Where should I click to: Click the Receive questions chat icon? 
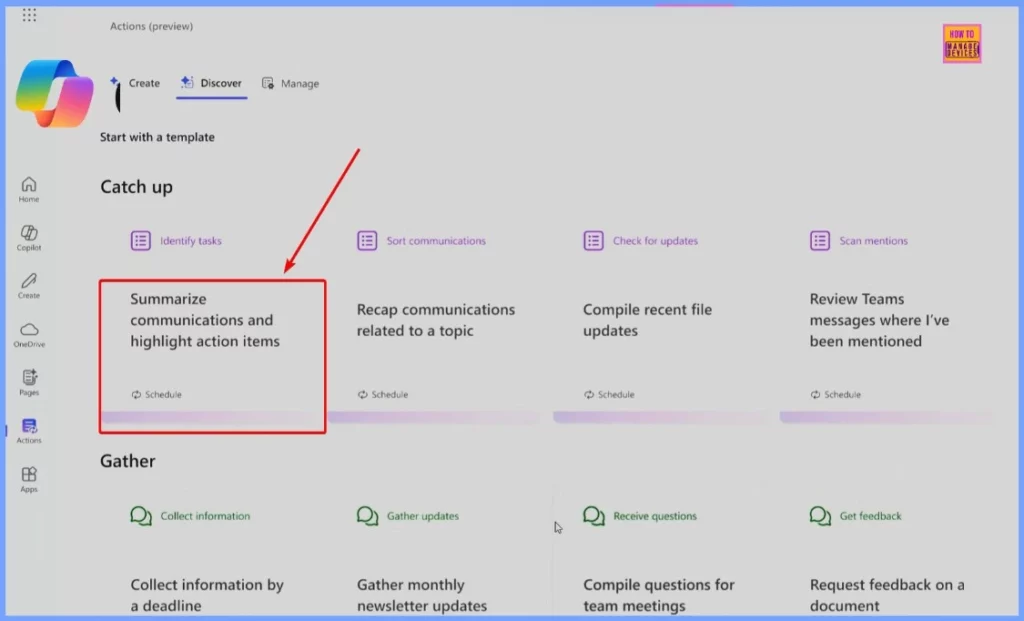(x=594, y=516)
